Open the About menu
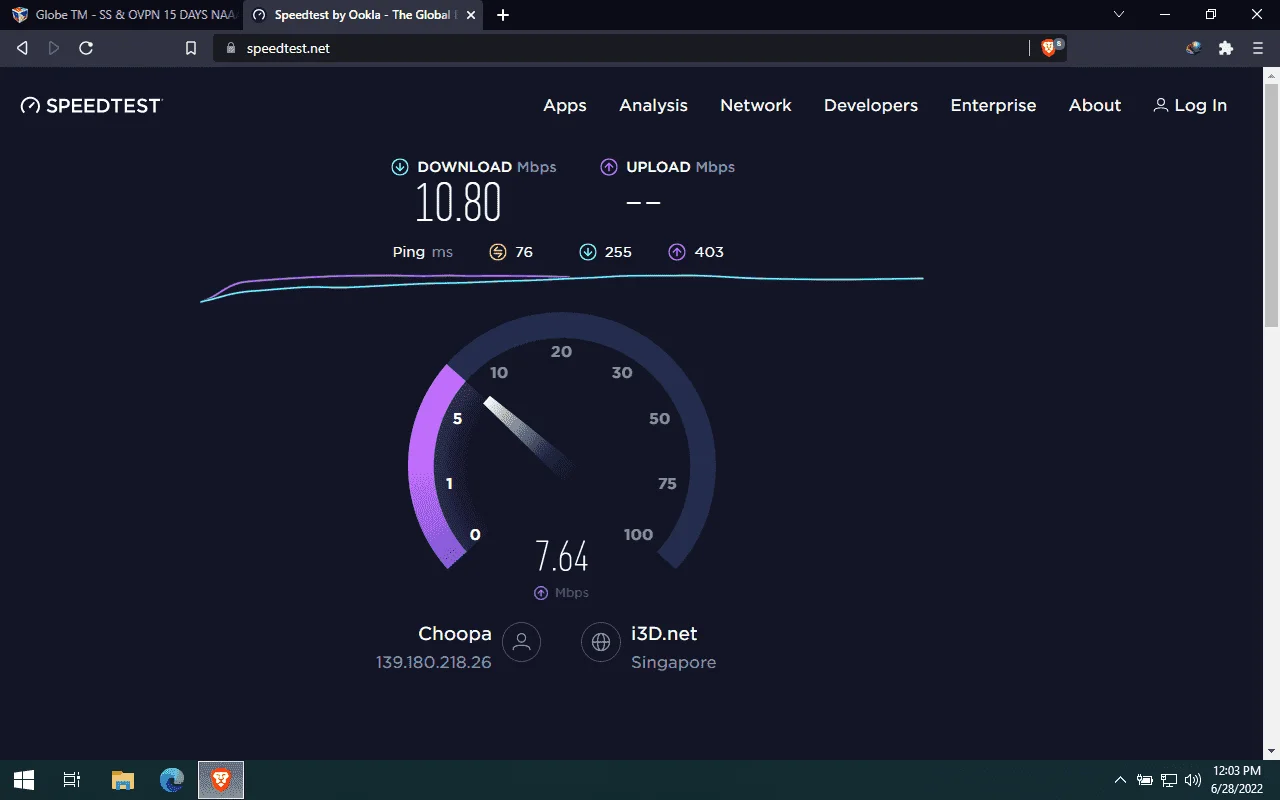Viewport: 1280px width, 800px height. click(x=1095, y=105)
